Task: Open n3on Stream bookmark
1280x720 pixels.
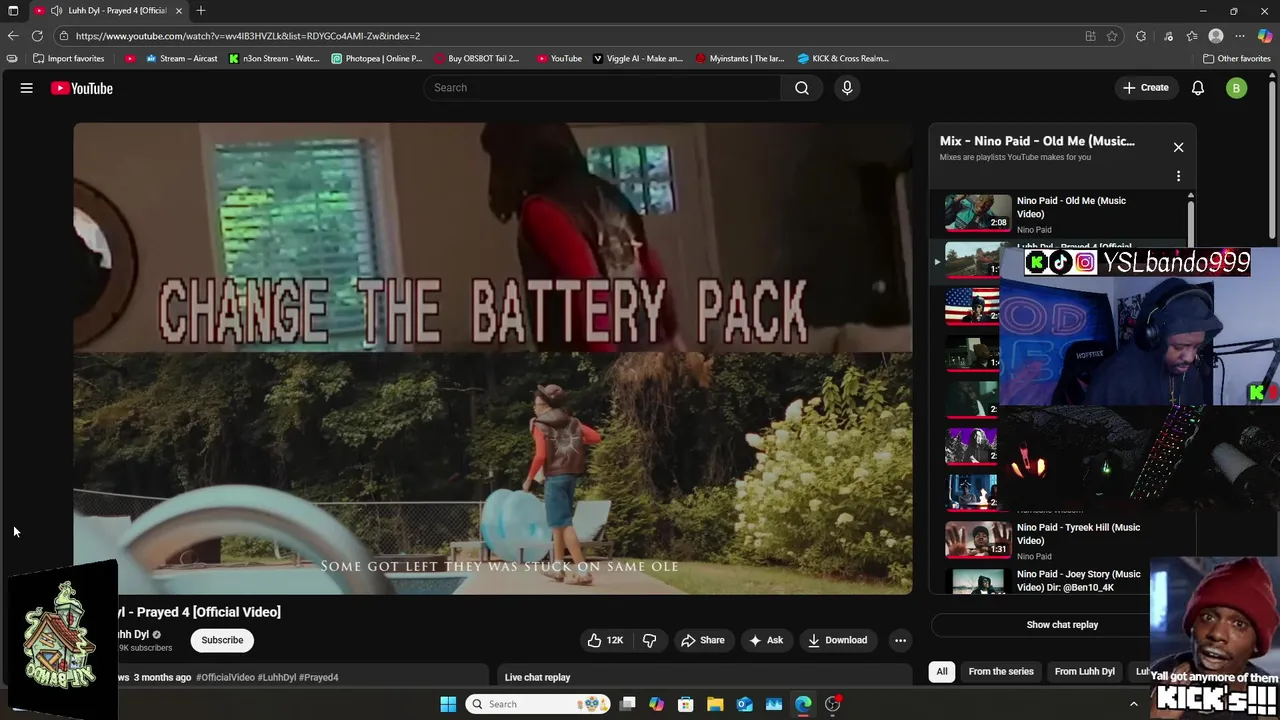Action: tap(274, 58)
